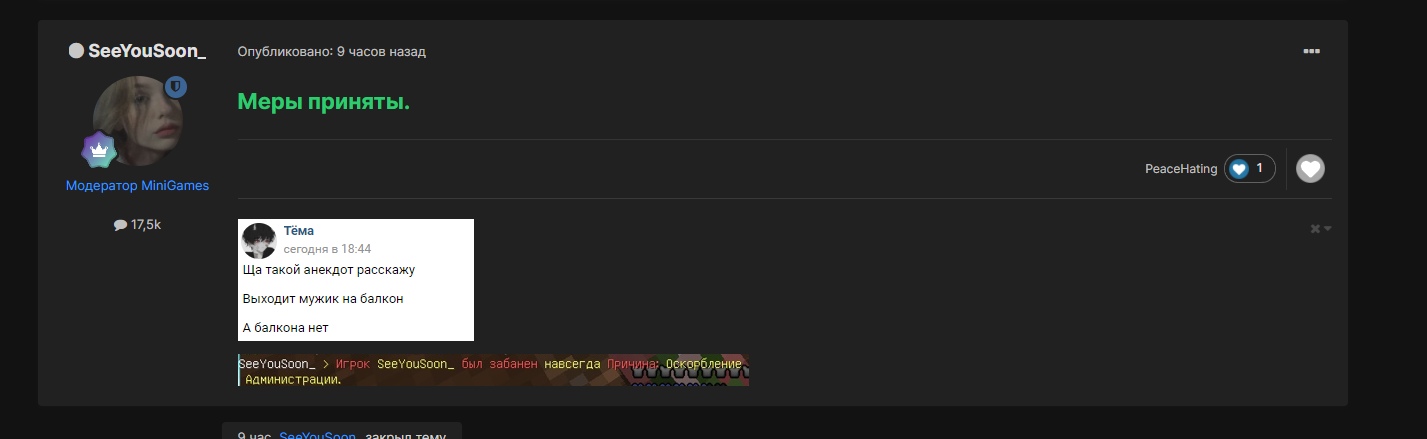Click the x moderation icon

1315,229
